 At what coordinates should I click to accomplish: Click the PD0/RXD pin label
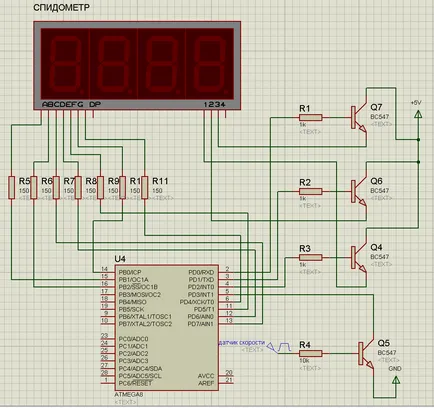[201, 272]
